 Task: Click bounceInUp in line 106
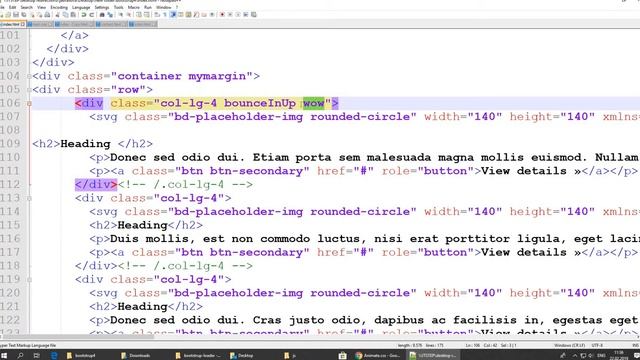[x=260, y=103]
